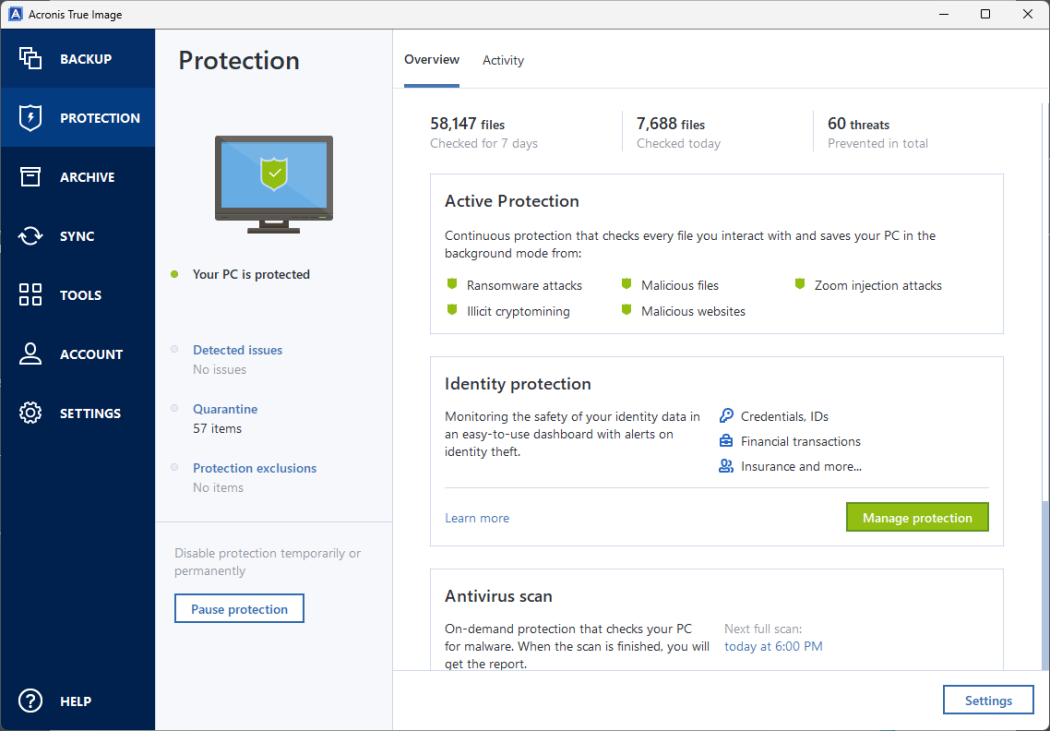
Task: Open the Backup section in sidebar
Action: click(30, 58)
